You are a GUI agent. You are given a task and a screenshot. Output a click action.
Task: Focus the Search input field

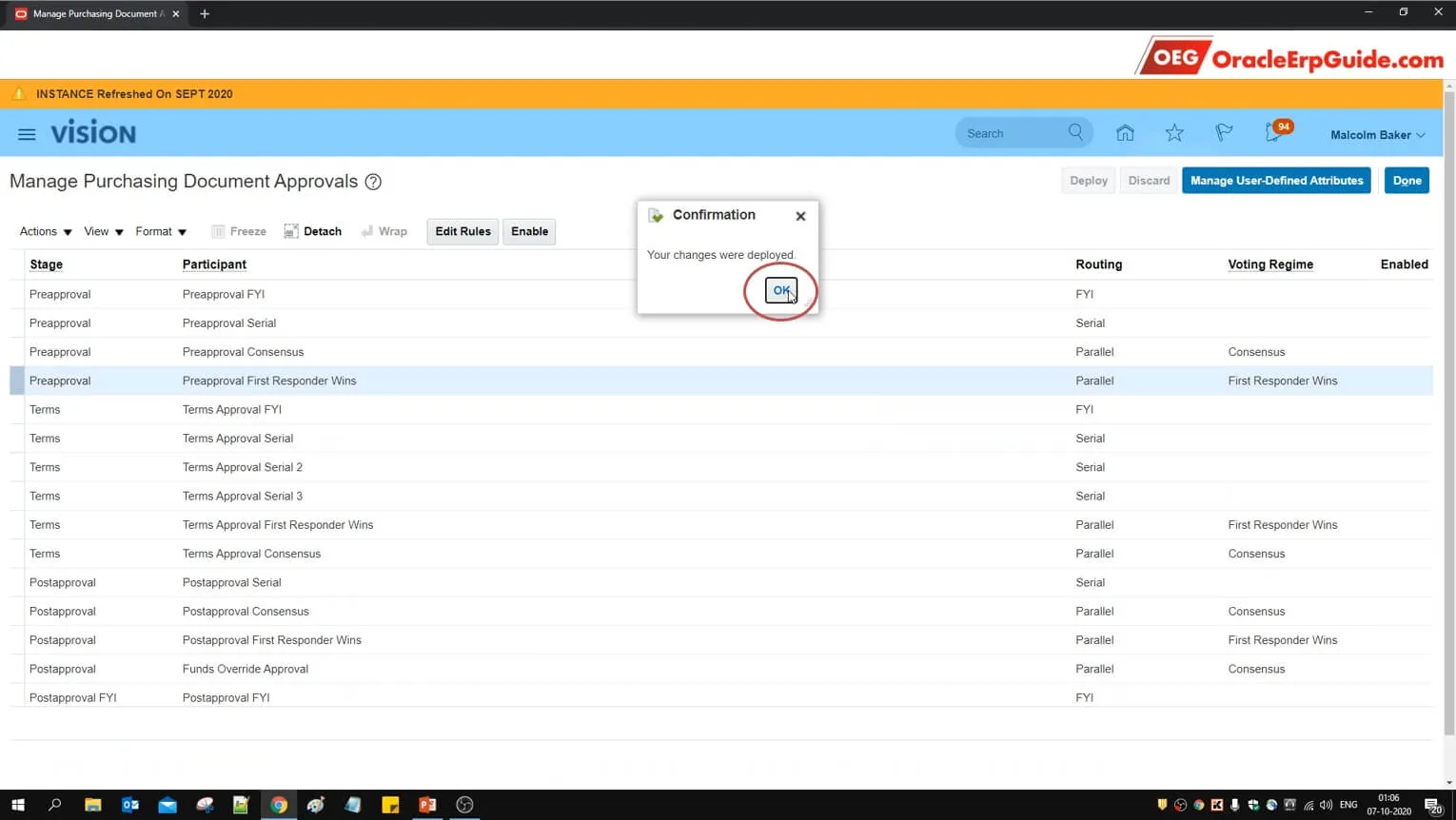pos(1013,133)
